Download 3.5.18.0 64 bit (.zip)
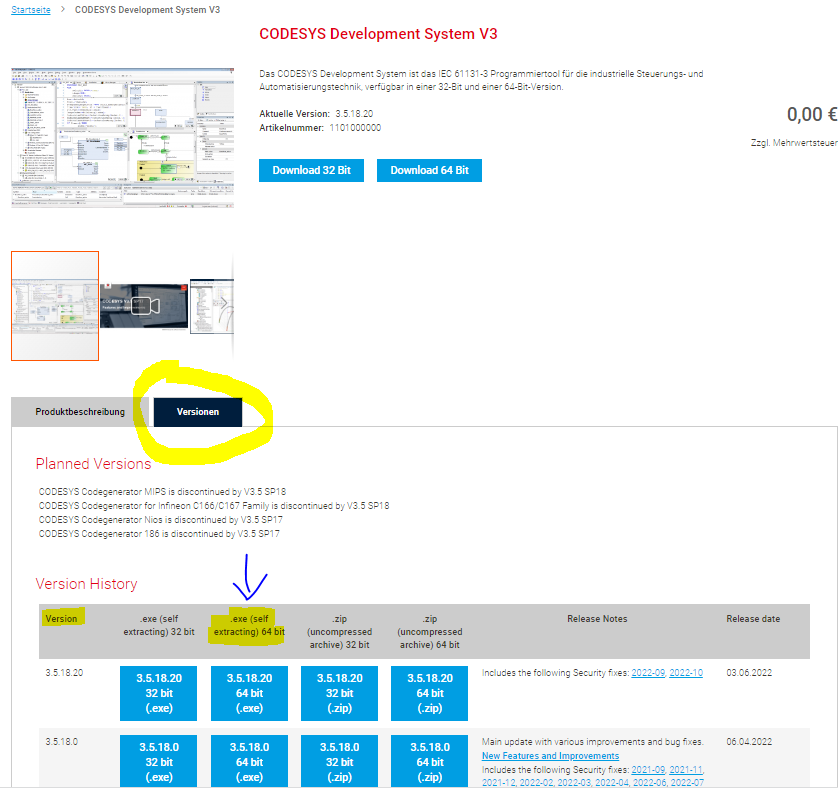 [x=430, y=762]
